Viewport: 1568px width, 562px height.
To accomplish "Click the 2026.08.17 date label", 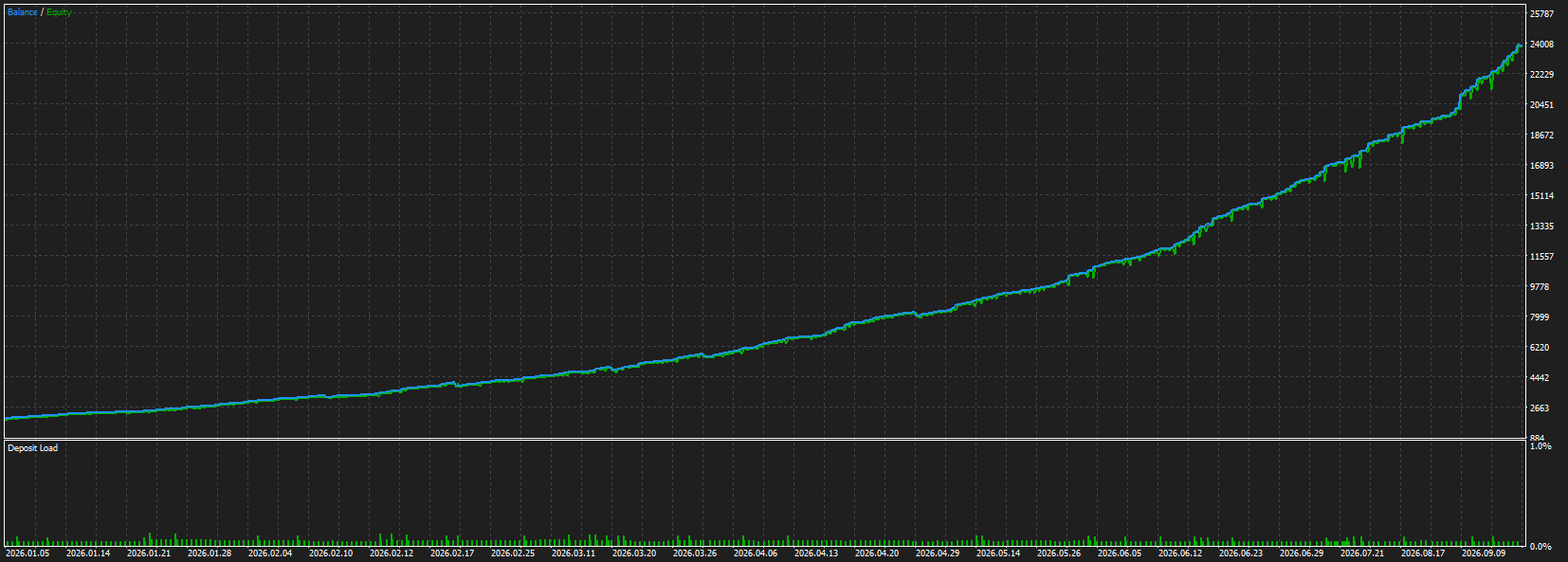I will 1423,553.
